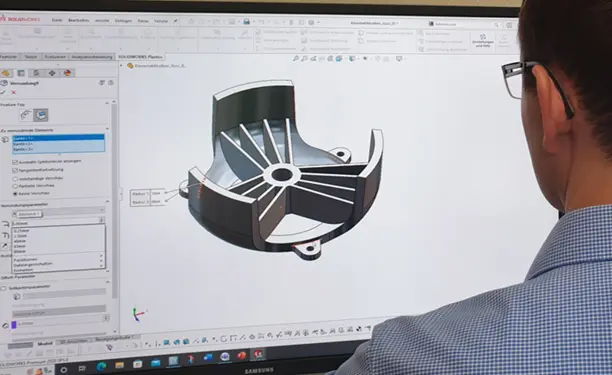612x375 pixels.
Task: Click the search commands field in the title bar
Action: (464, 24)
